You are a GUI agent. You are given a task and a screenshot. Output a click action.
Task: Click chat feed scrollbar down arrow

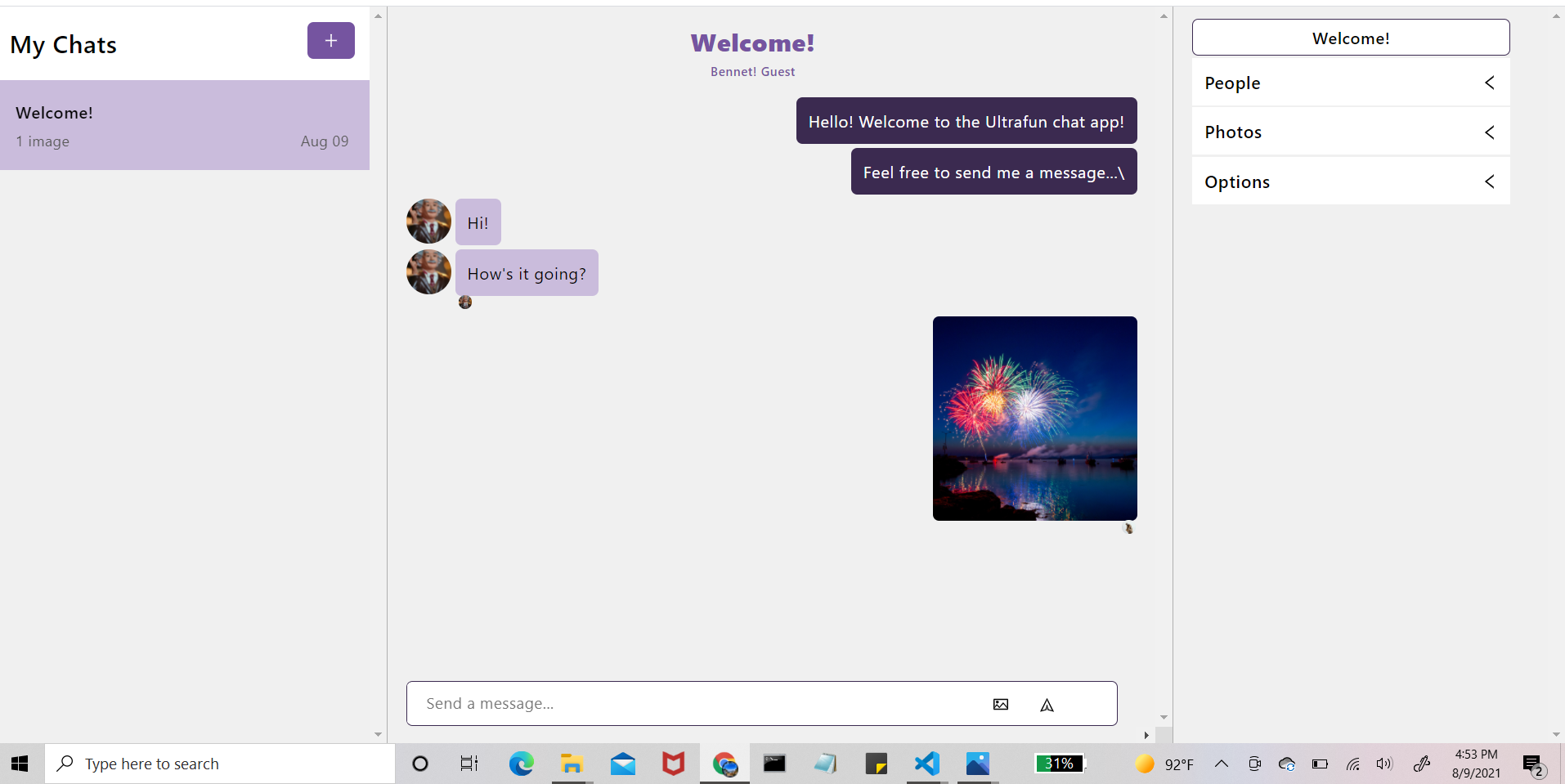coord(1164,717)
